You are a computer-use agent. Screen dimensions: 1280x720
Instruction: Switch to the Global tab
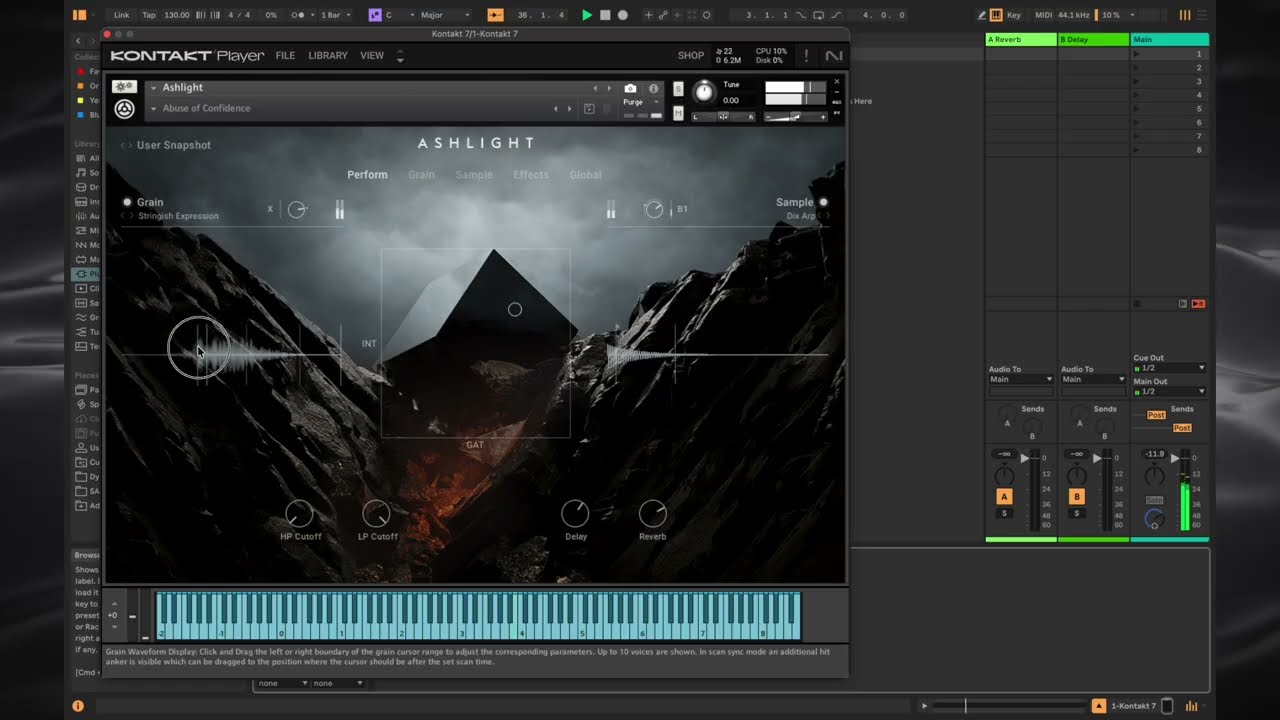(x=586, y=175)
